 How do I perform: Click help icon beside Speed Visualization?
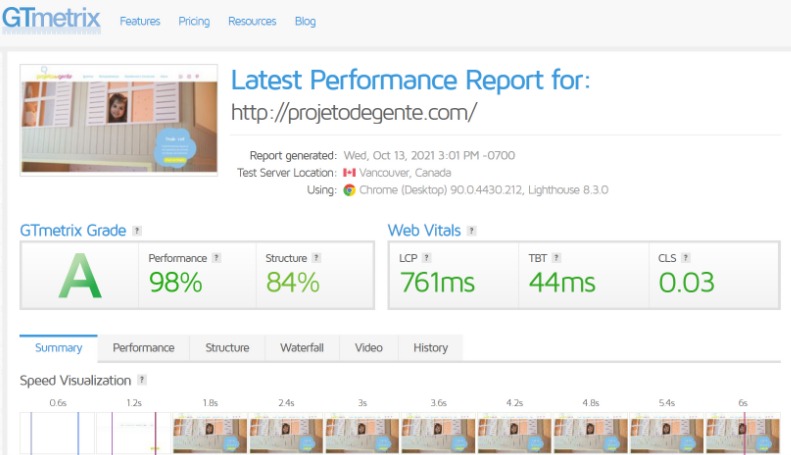[142, 380]
